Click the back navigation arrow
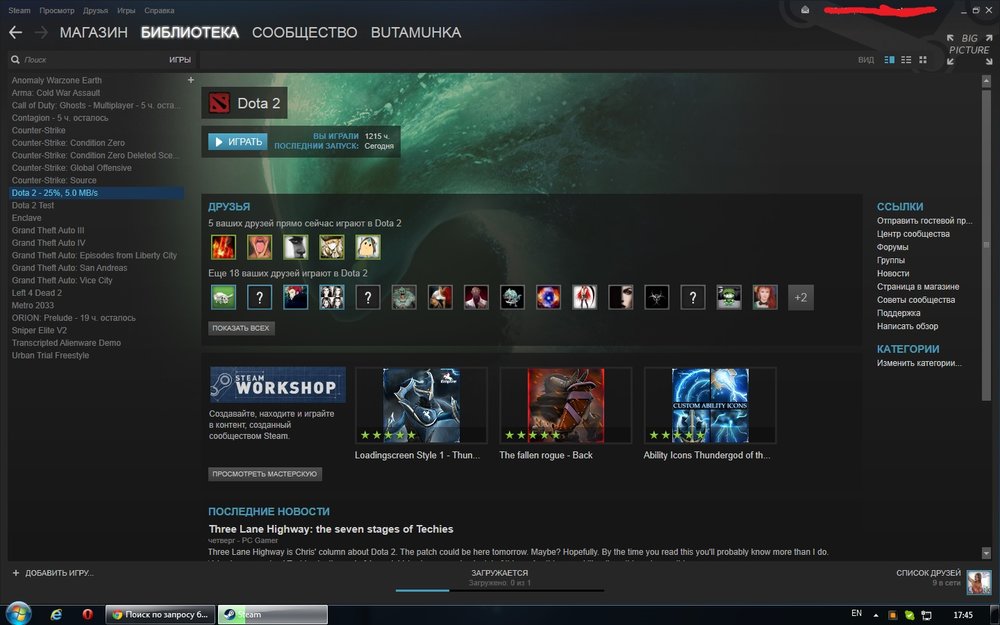Image resolution: width=1000 pixels, height=625 pixels. [15, 32]
